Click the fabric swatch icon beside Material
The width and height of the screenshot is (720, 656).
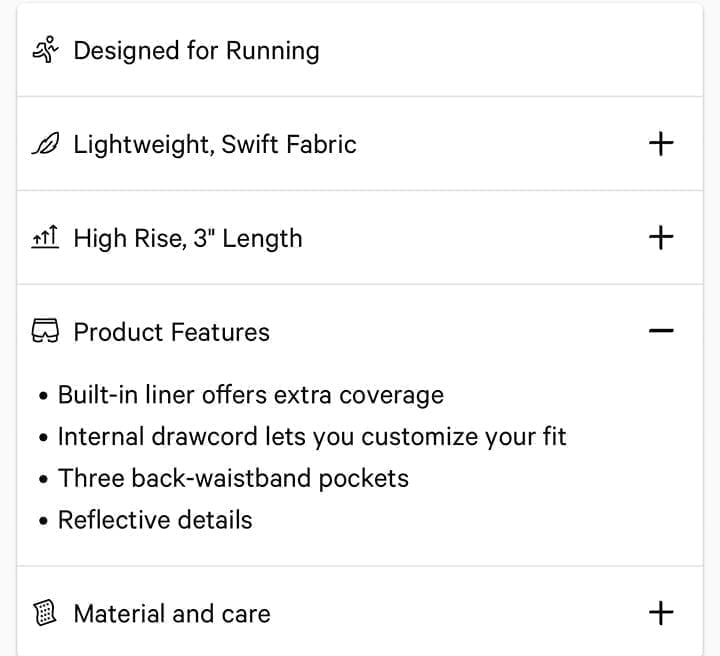[45, 613]
